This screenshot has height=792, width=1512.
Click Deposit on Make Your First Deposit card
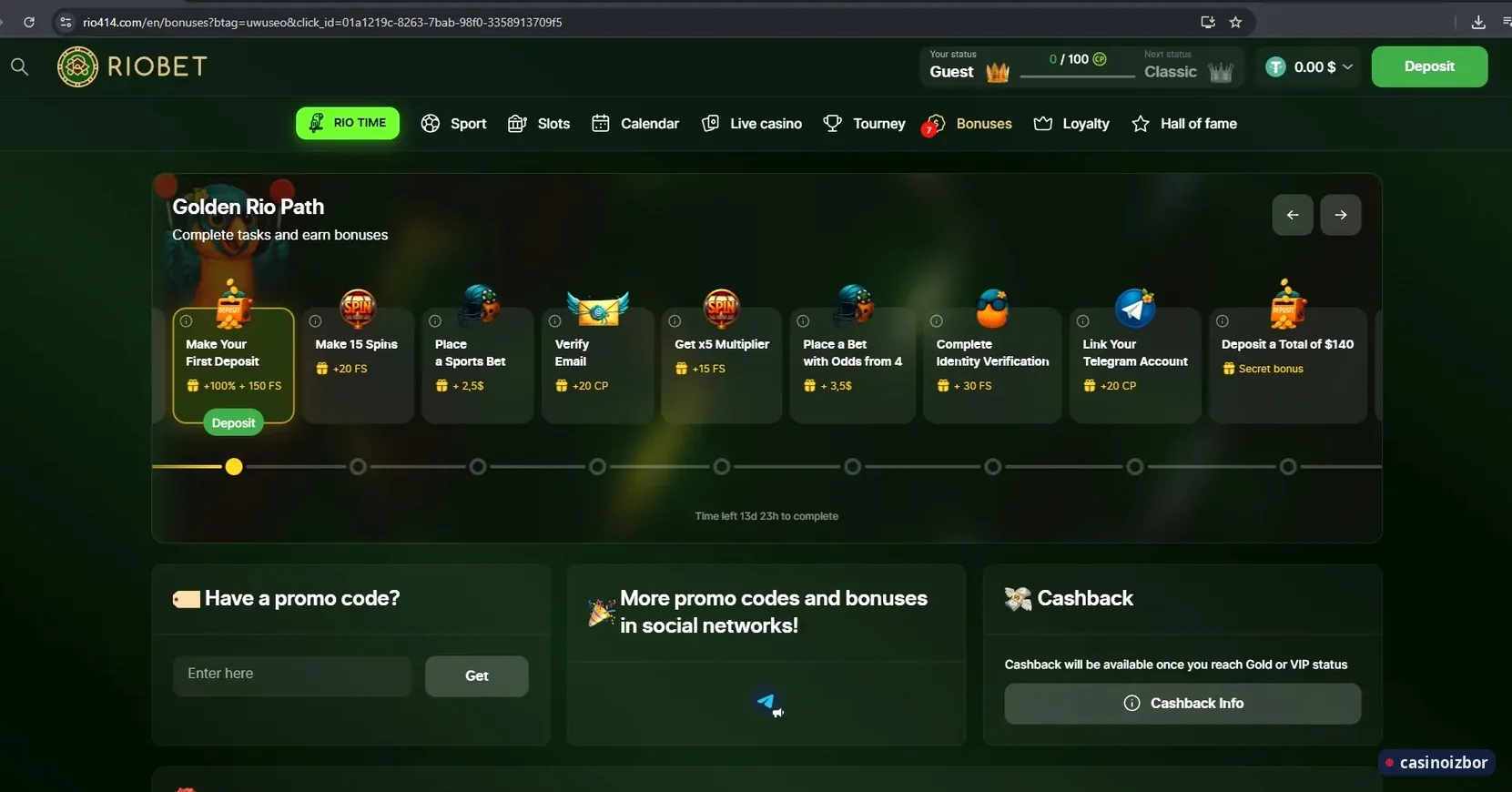point(233,423)
